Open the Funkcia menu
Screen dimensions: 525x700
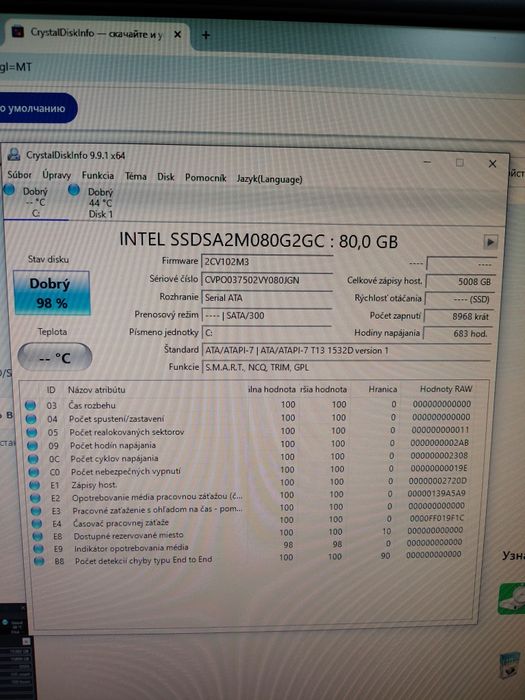click(x=98, y=175)
